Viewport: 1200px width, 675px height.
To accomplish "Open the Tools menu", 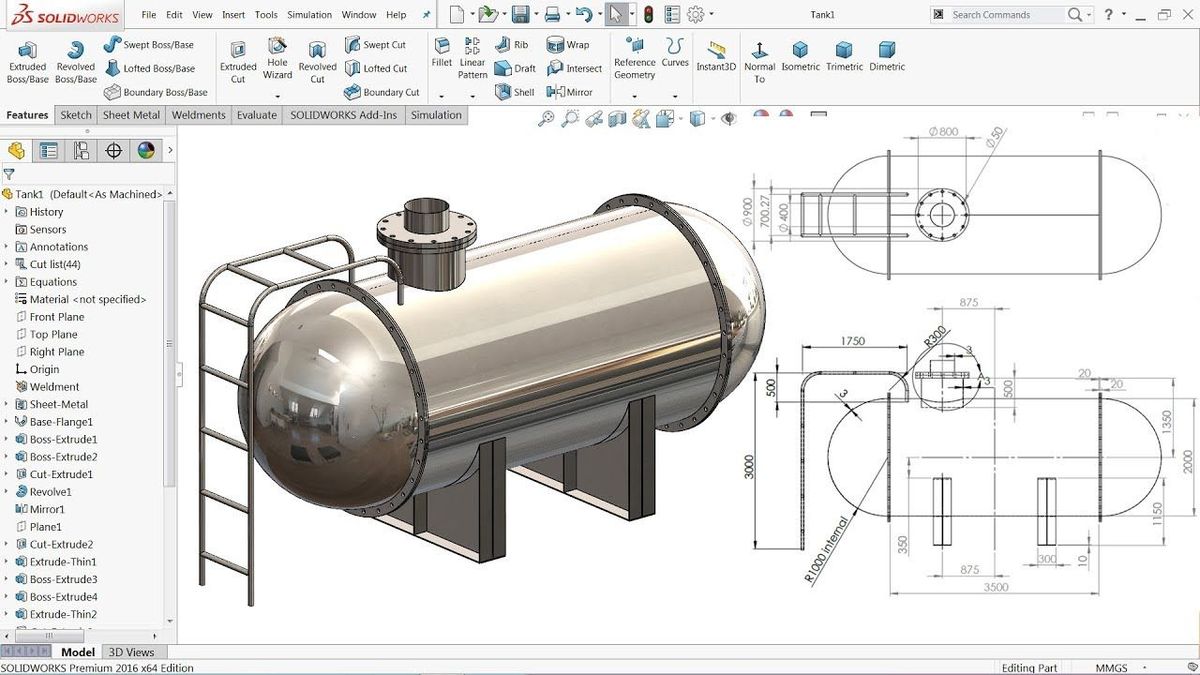I will click(266, 15).
